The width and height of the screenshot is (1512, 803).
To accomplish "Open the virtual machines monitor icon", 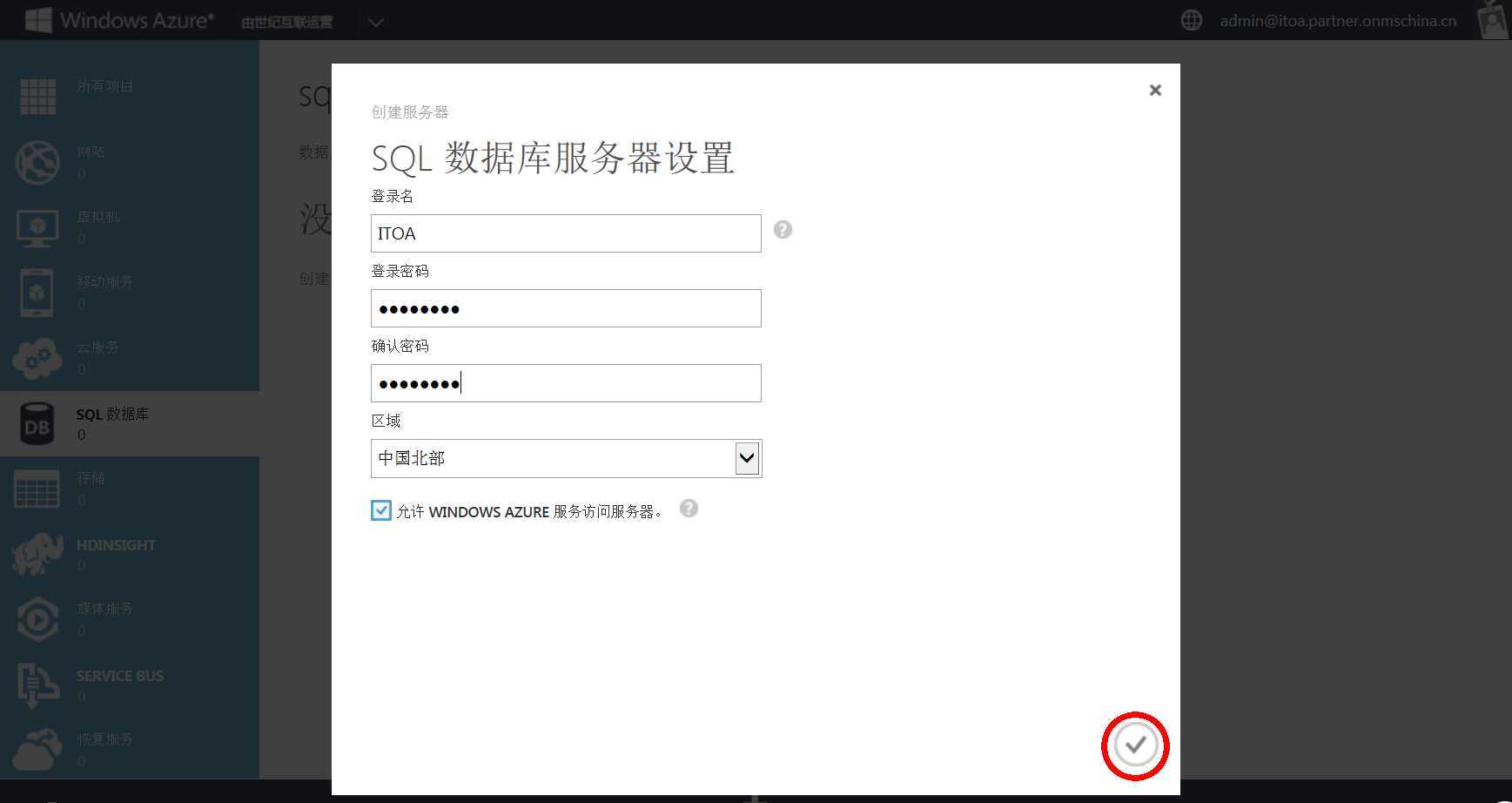I will 37,228.
